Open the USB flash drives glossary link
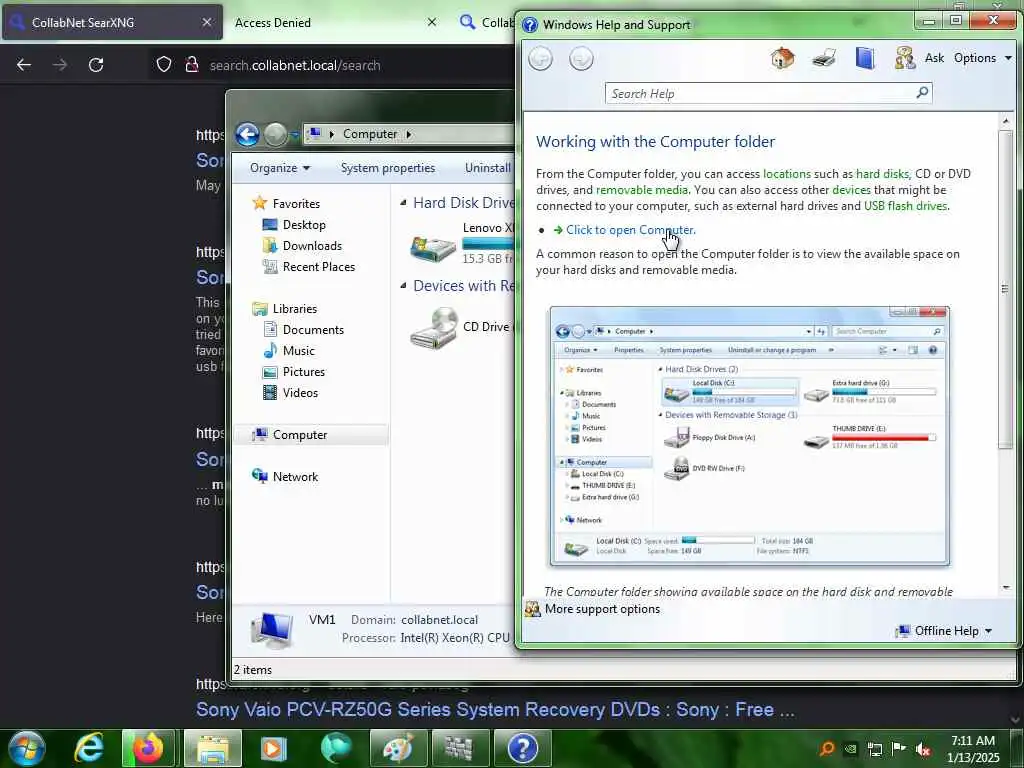This screenshot has width=1024, height=768. [905, 206]
